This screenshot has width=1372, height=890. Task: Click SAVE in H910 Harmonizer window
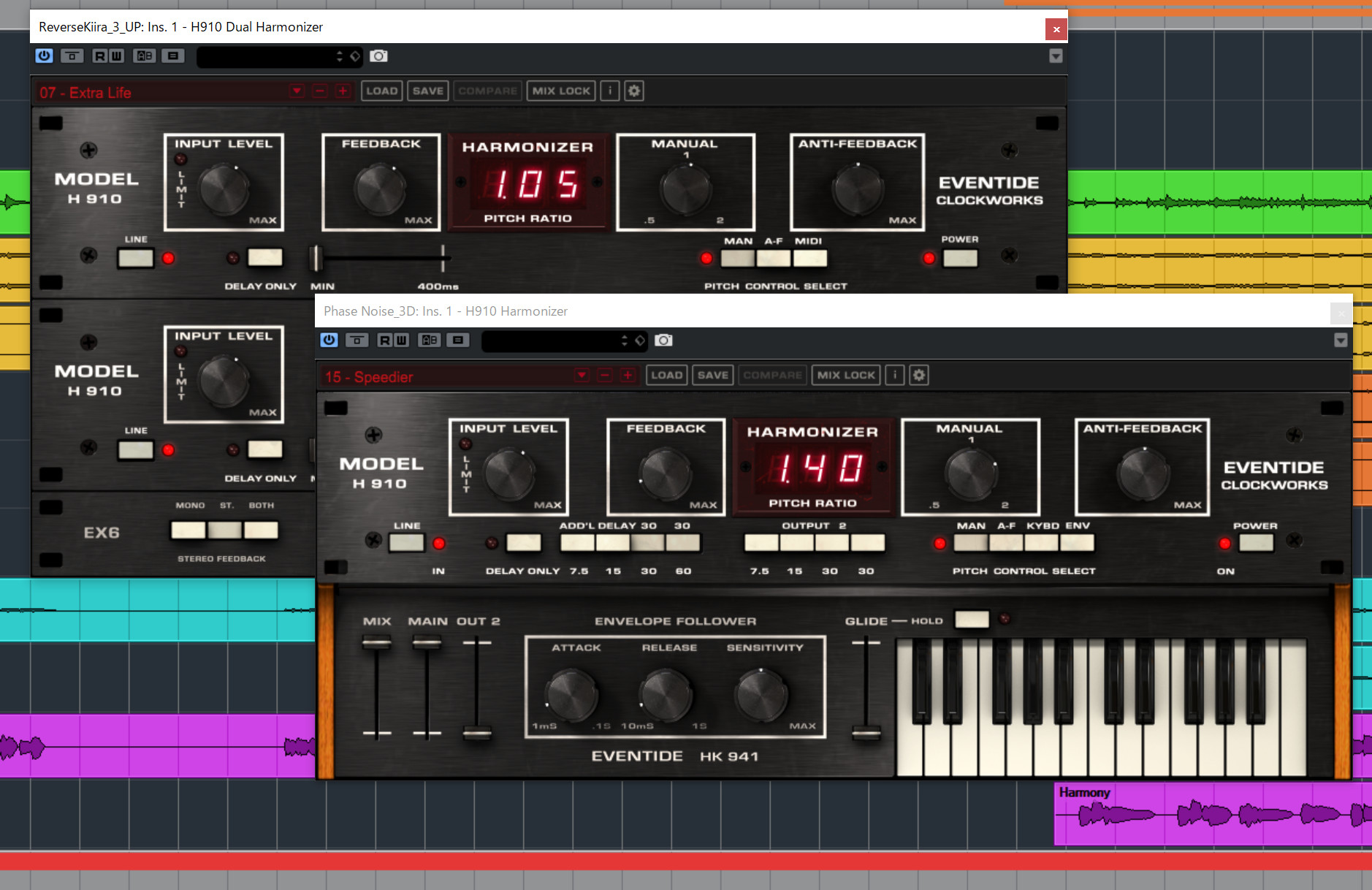click(713, 376)
